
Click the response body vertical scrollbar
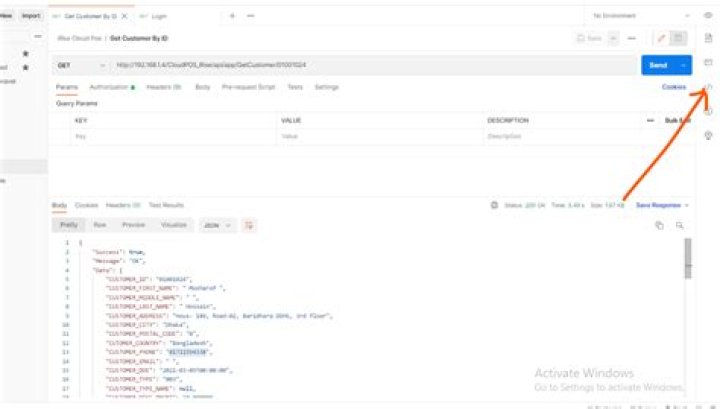click(688, 258)
